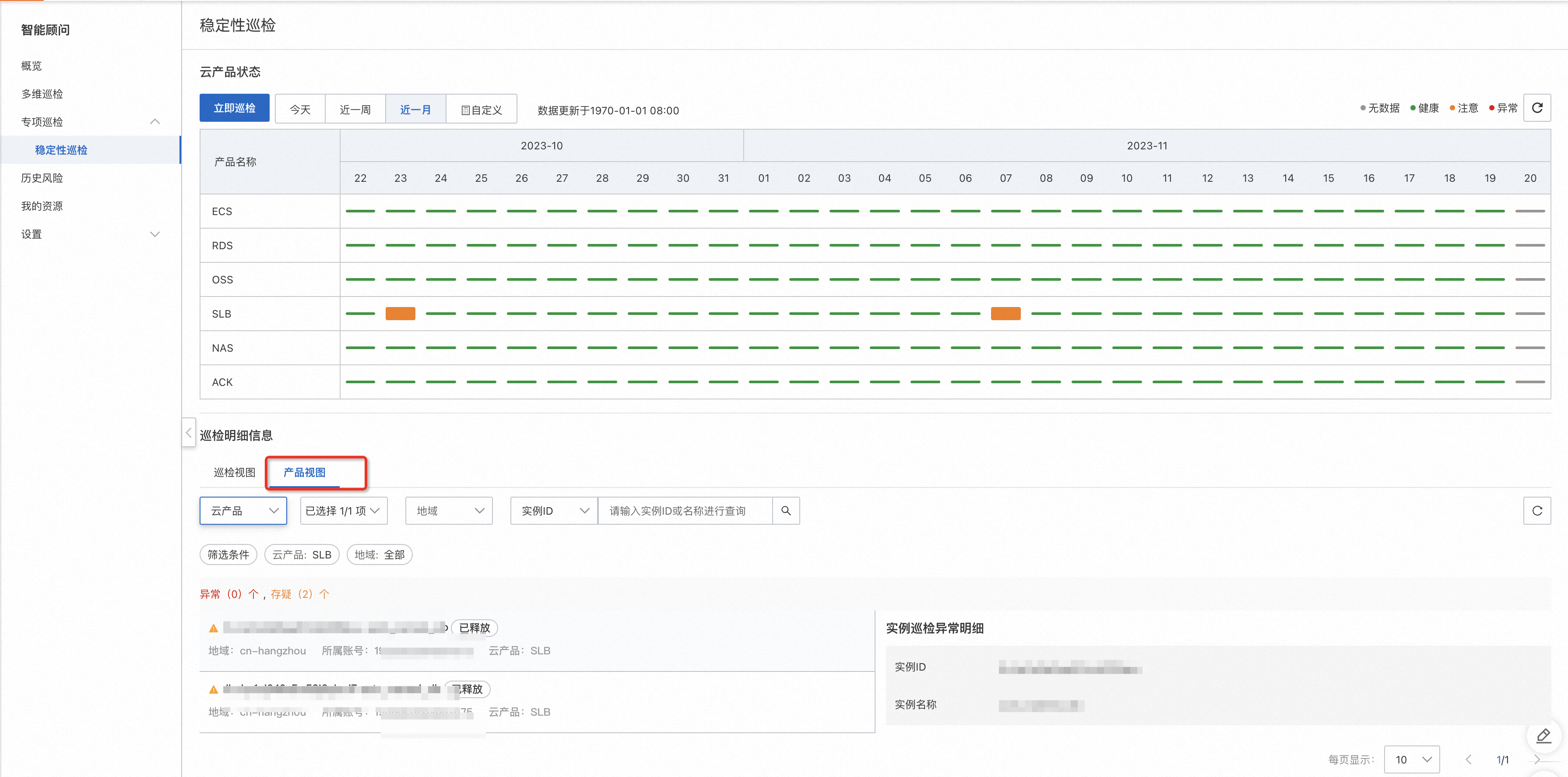
Task: Open 稳定性巡检 in the sidebar
Action: click(91, 150)
